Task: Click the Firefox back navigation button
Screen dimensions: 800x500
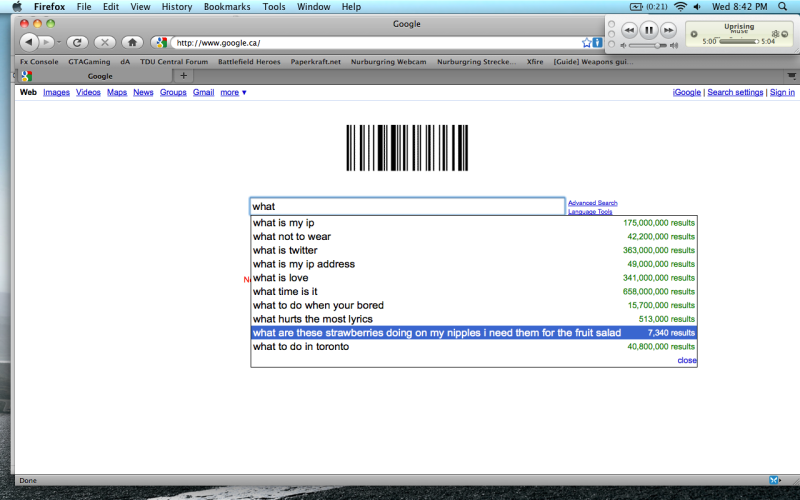Action: click(29, 42)
